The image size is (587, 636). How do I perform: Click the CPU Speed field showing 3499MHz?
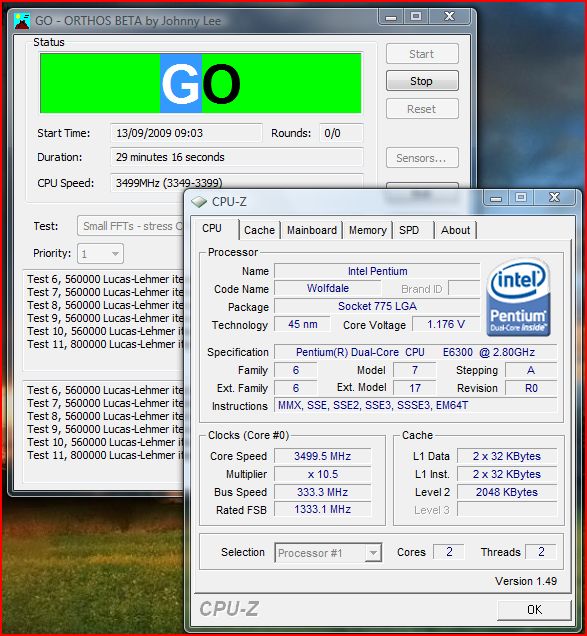(237, 183)
